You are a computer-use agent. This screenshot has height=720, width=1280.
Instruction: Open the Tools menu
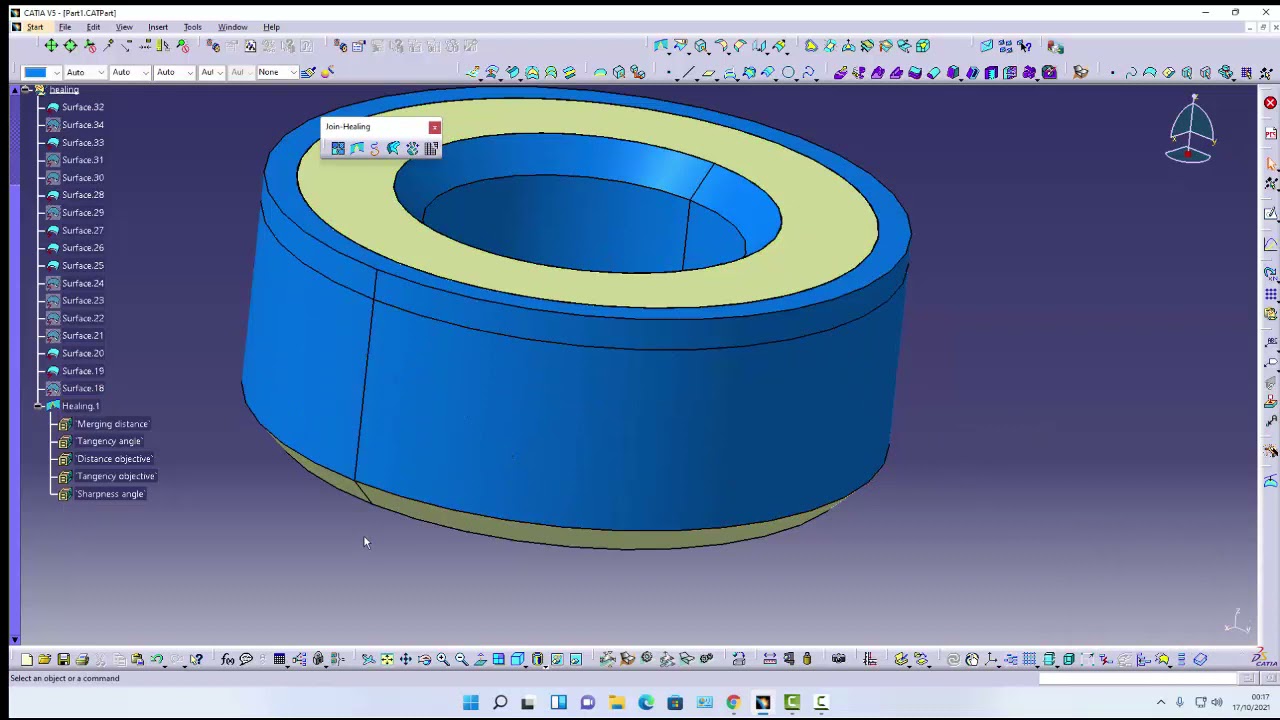pos(192,27)
